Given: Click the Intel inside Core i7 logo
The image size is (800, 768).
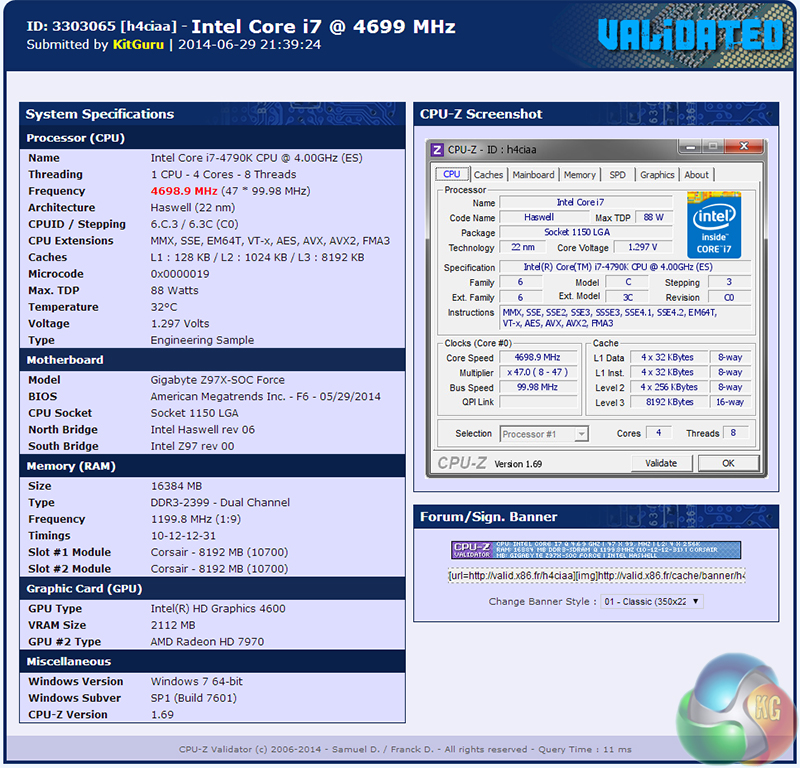Looking at the screenshot, I should coord(714,225).
